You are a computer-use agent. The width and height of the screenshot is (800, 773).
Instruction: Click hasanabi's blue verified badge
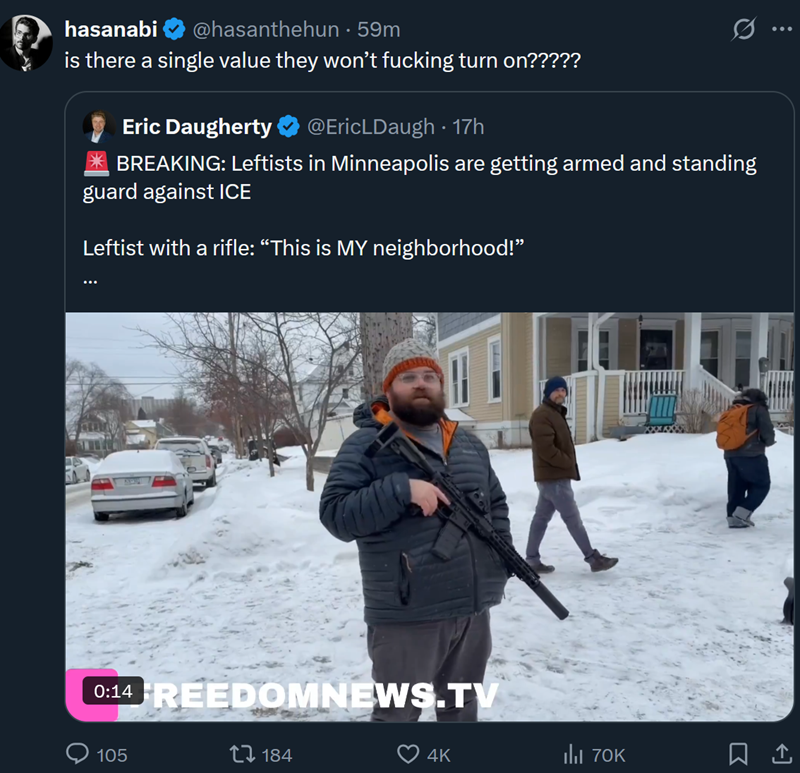click(x=174, y=29)
